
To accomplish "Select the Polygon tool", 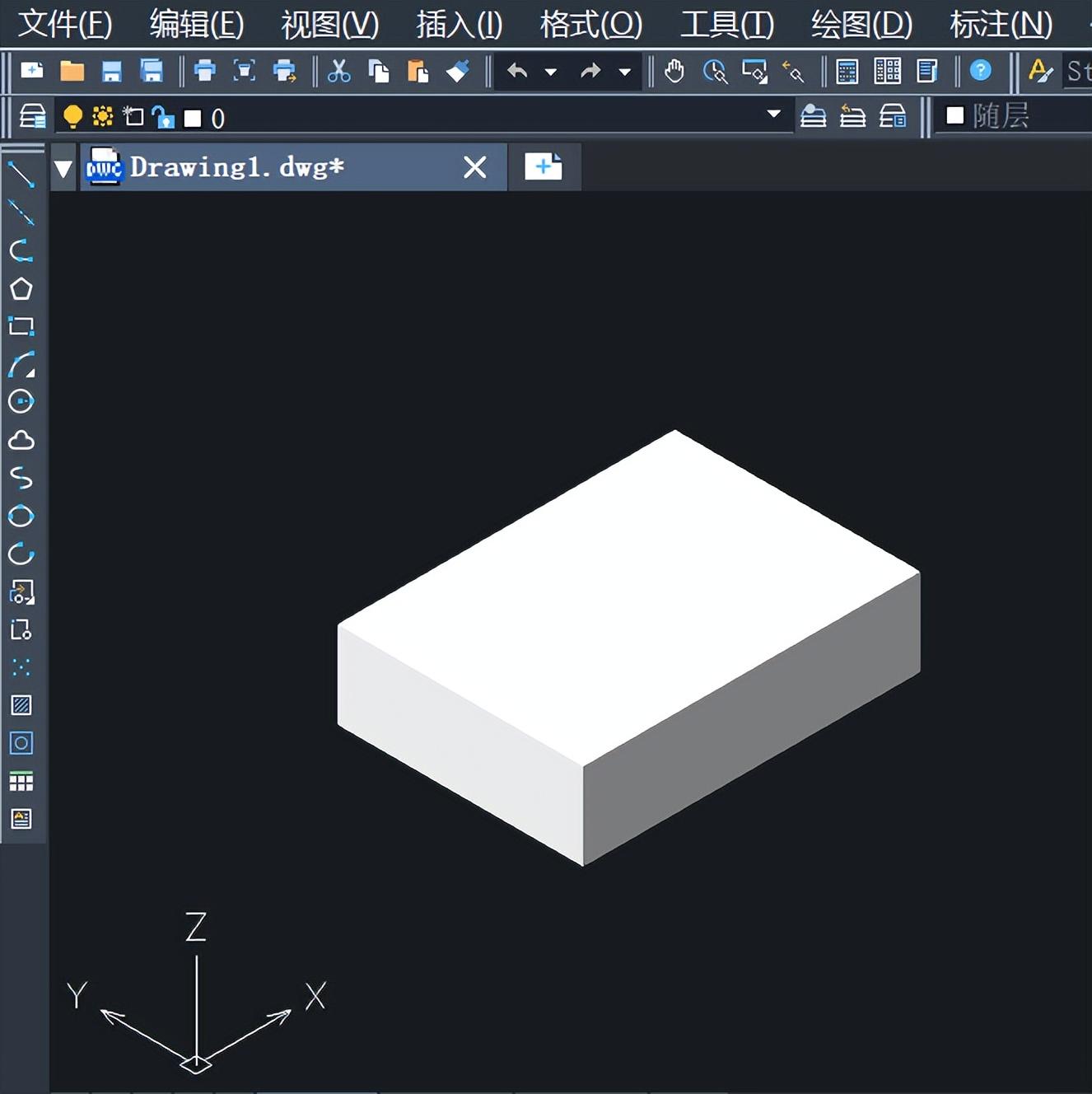I will point(21,289).
